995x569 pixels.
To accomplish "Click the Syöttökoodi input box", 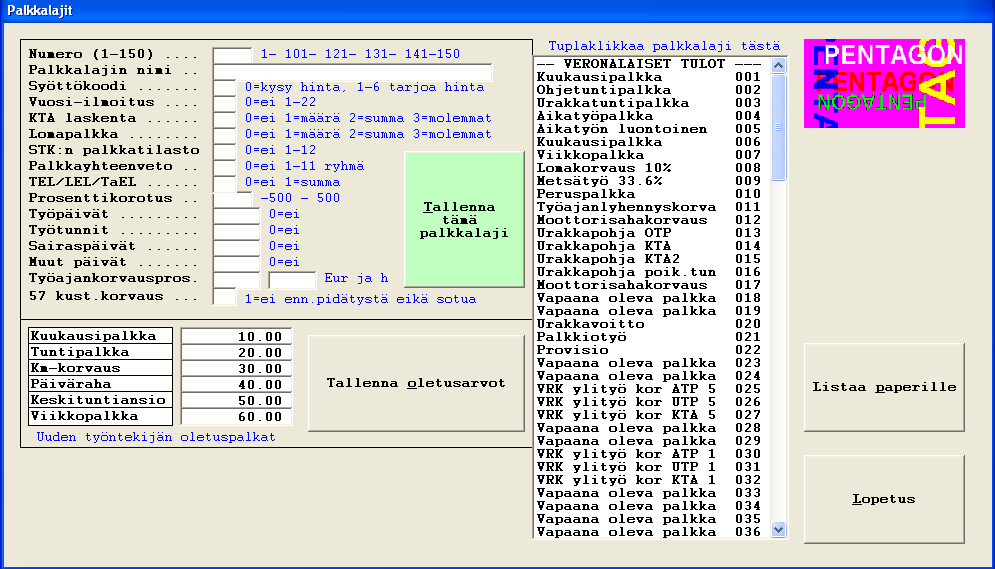I will click(x=225, y=88).
